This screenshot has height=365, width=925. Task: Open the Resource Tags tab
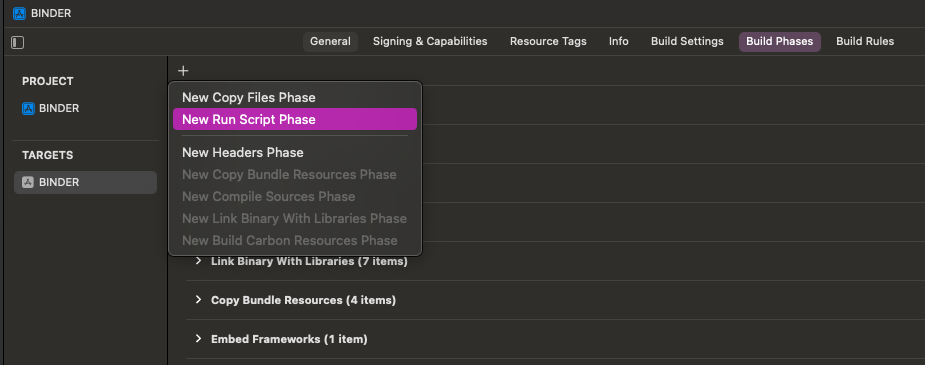tap(548, 41)
